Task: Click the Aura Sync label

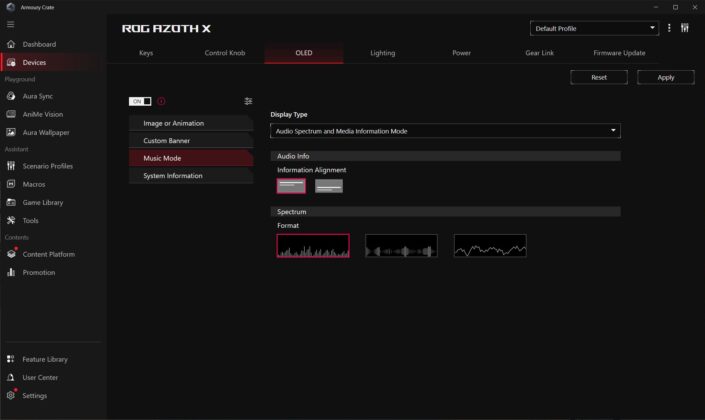Action: 38,96
